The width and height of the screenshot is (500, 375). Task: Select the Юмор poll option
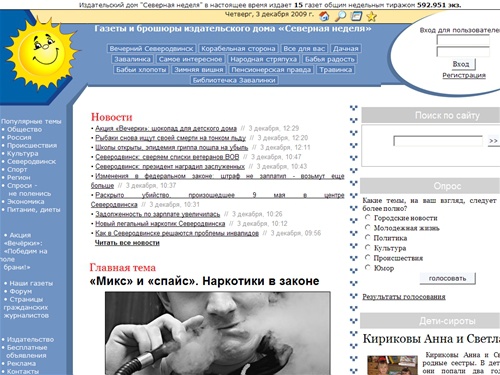(x=368, y=267)
